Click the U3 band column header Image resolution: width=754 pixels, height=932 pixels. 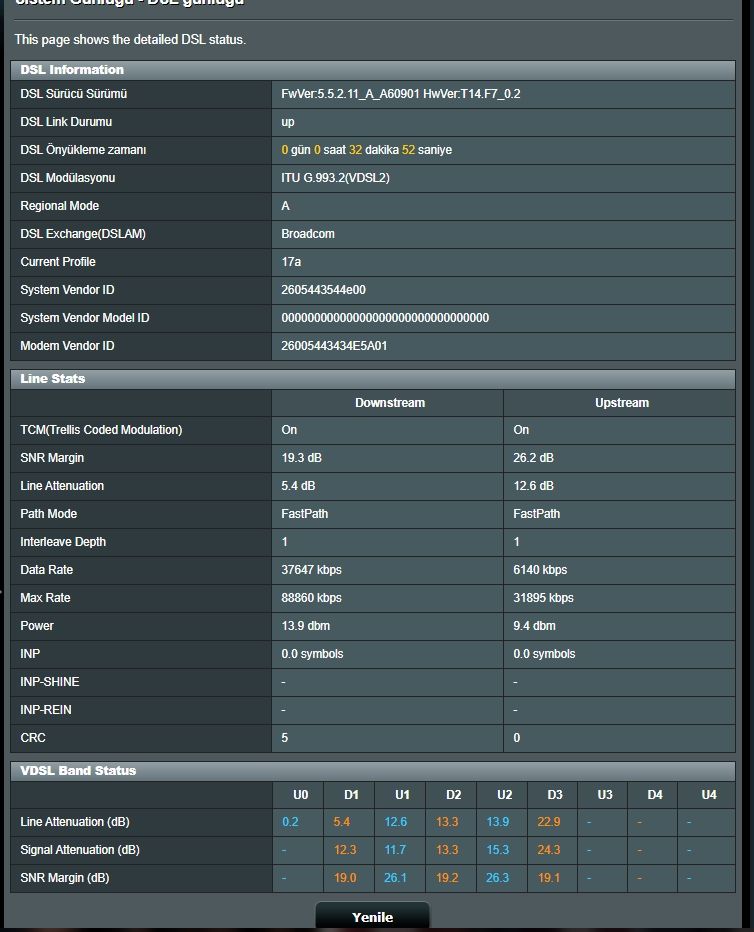click(605, 795)
